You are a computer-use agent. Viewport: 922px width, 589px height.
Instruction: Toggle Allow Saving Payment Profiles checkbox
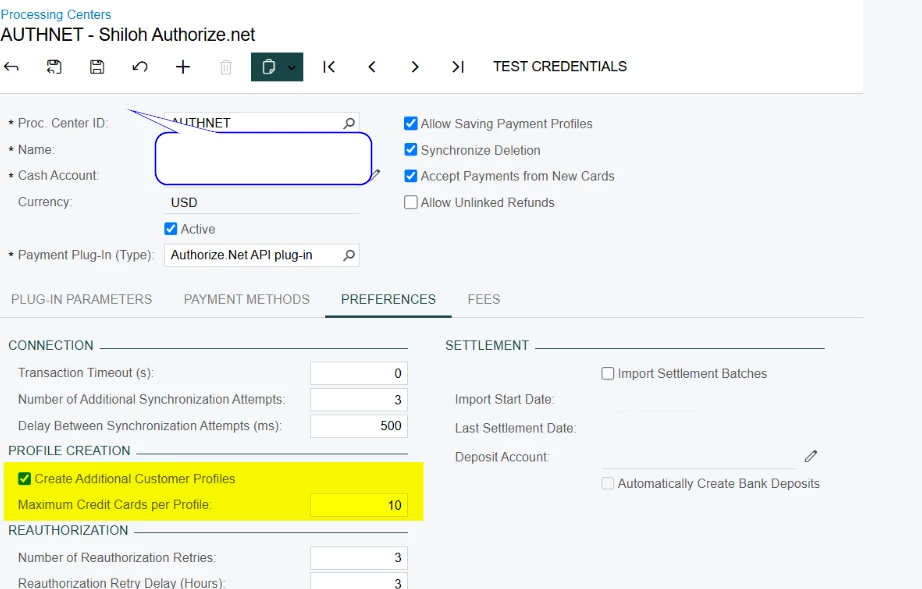pos(410,123)
